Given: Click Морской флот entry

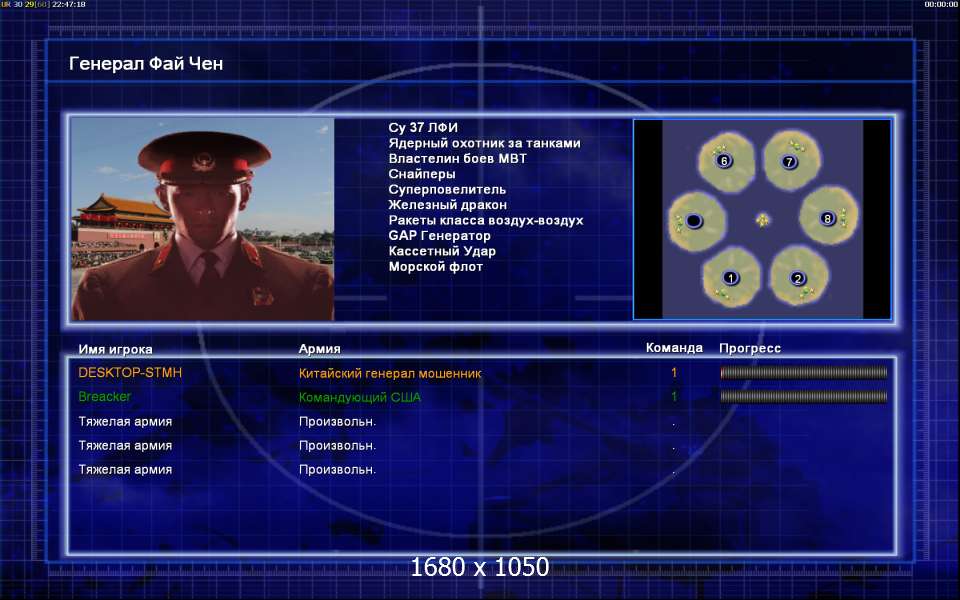Looking at the screenshot, I should [435, 266].
